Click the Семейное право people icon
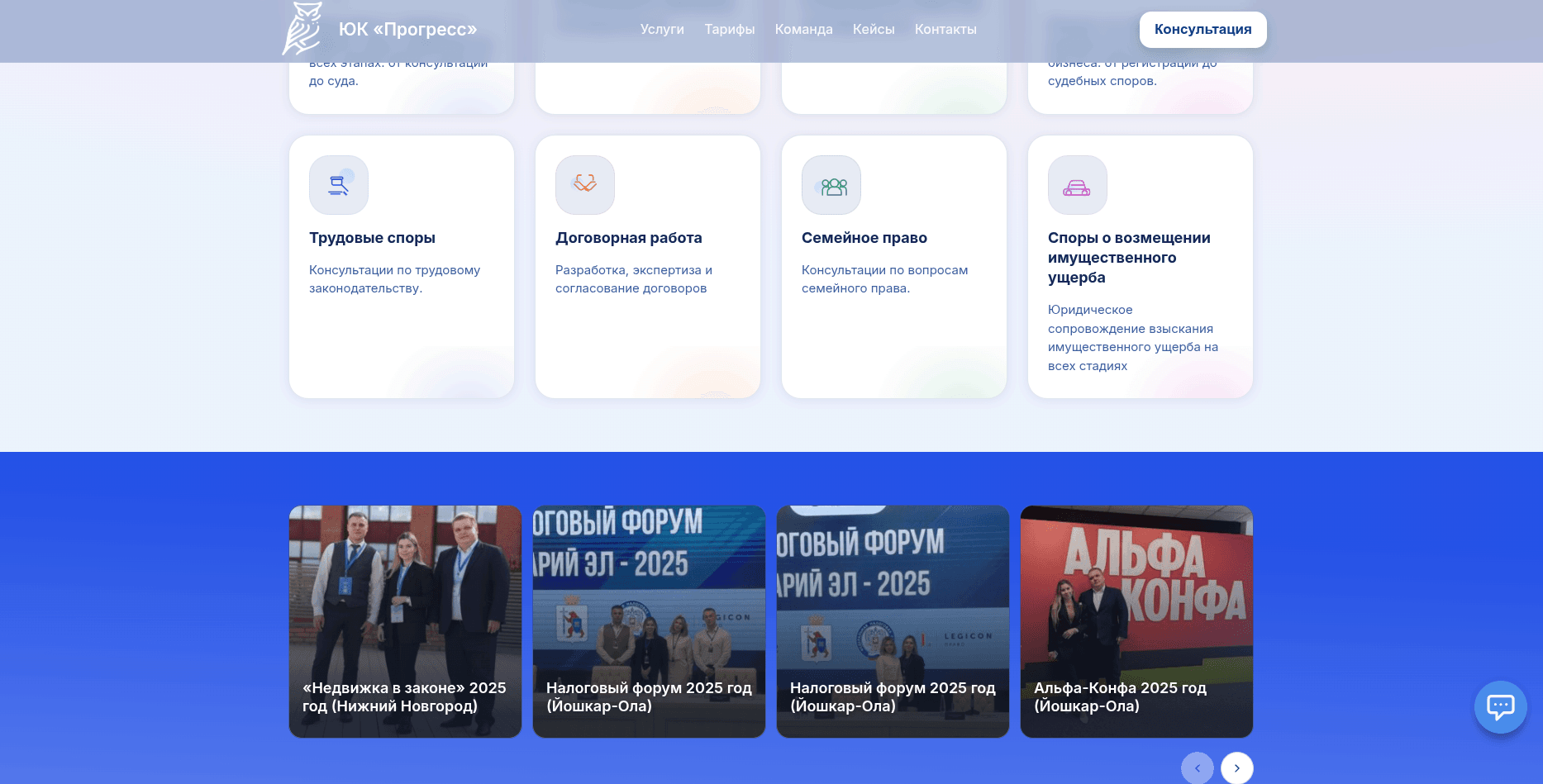The width and height of the screenshot is (1543, 784). pos(831,185)
